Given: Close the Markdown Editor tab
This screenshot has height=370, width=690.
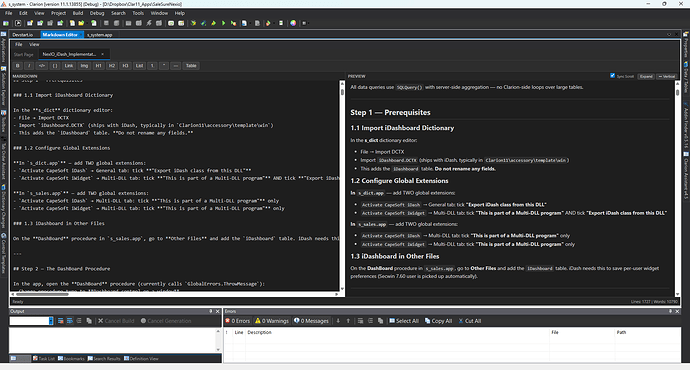Looking at the screenshot, I should point(81,35).
